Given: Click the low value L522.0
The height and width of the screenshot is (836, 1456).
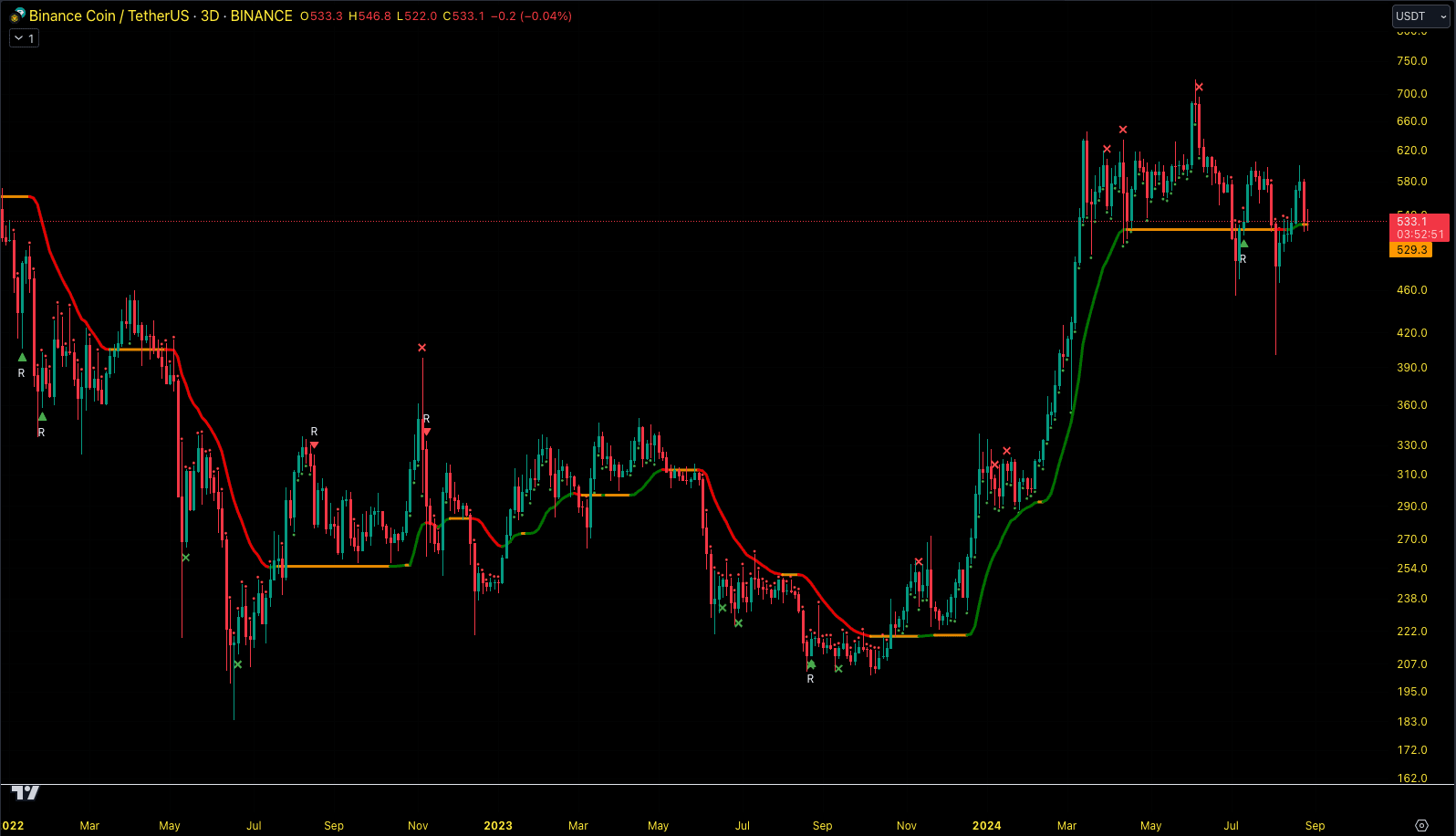Looking at the screenshot, I should coord(417,16).
